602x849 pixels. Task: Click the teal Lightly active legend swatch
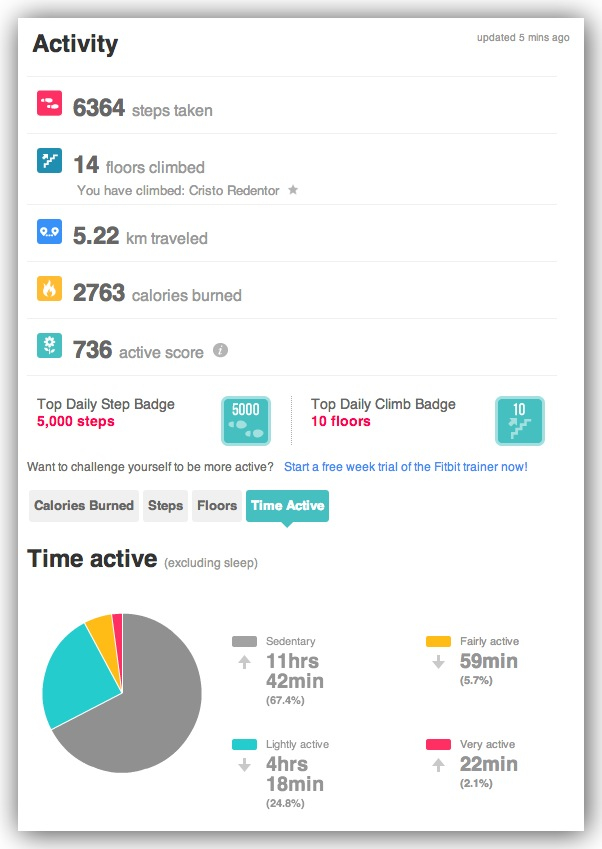(244, 745)
